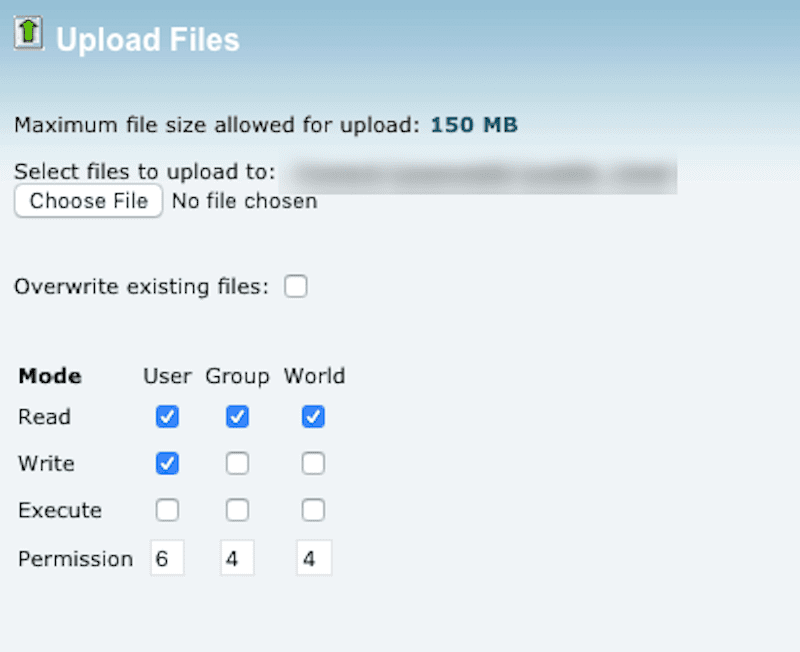The height and width of the screenshot is (652, 800).
Task: Enable Execute permission for User
Action: [167, 510]
